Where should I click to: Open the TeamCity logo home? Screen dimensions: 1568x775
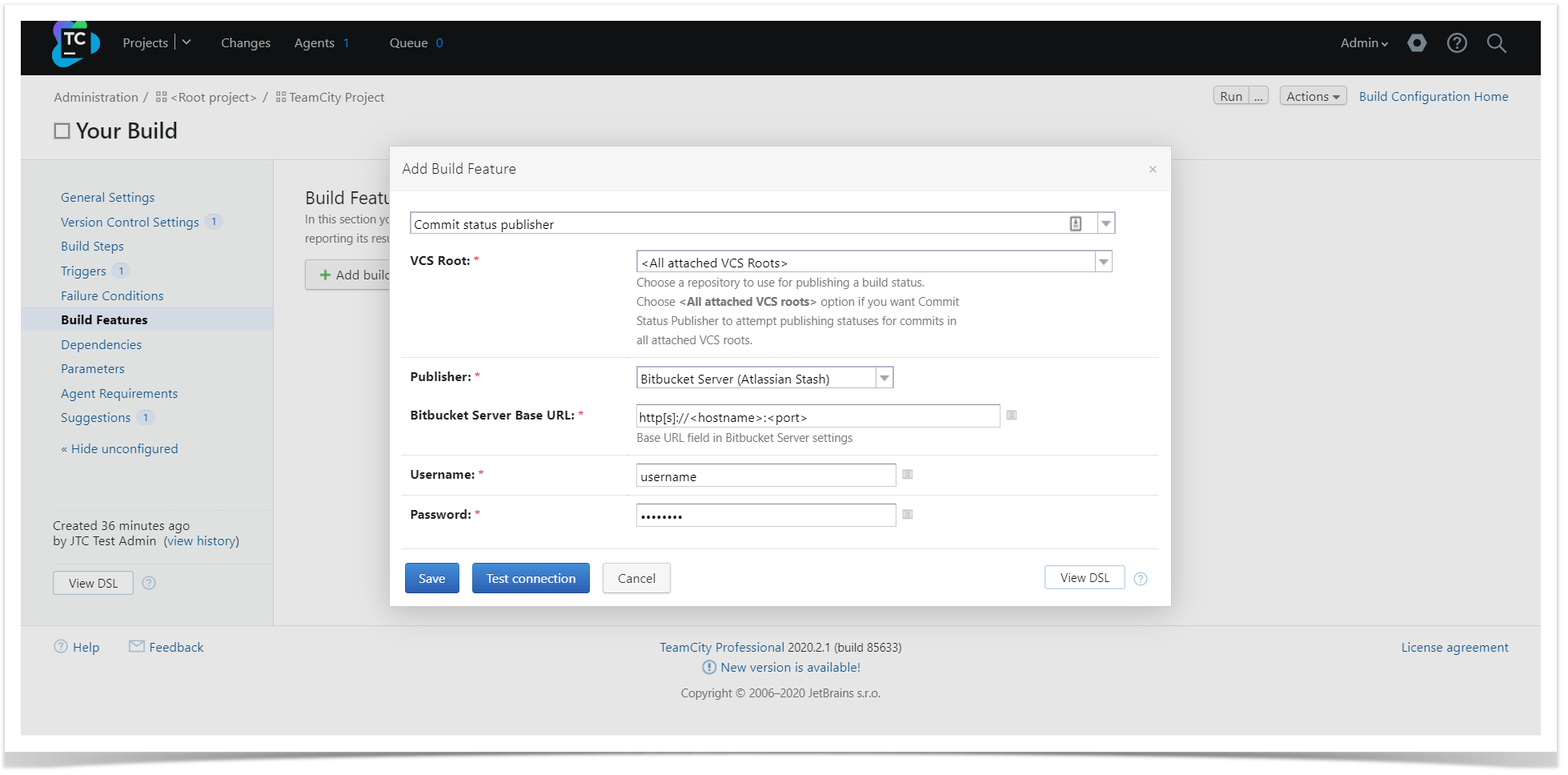[x=75, y=43]
